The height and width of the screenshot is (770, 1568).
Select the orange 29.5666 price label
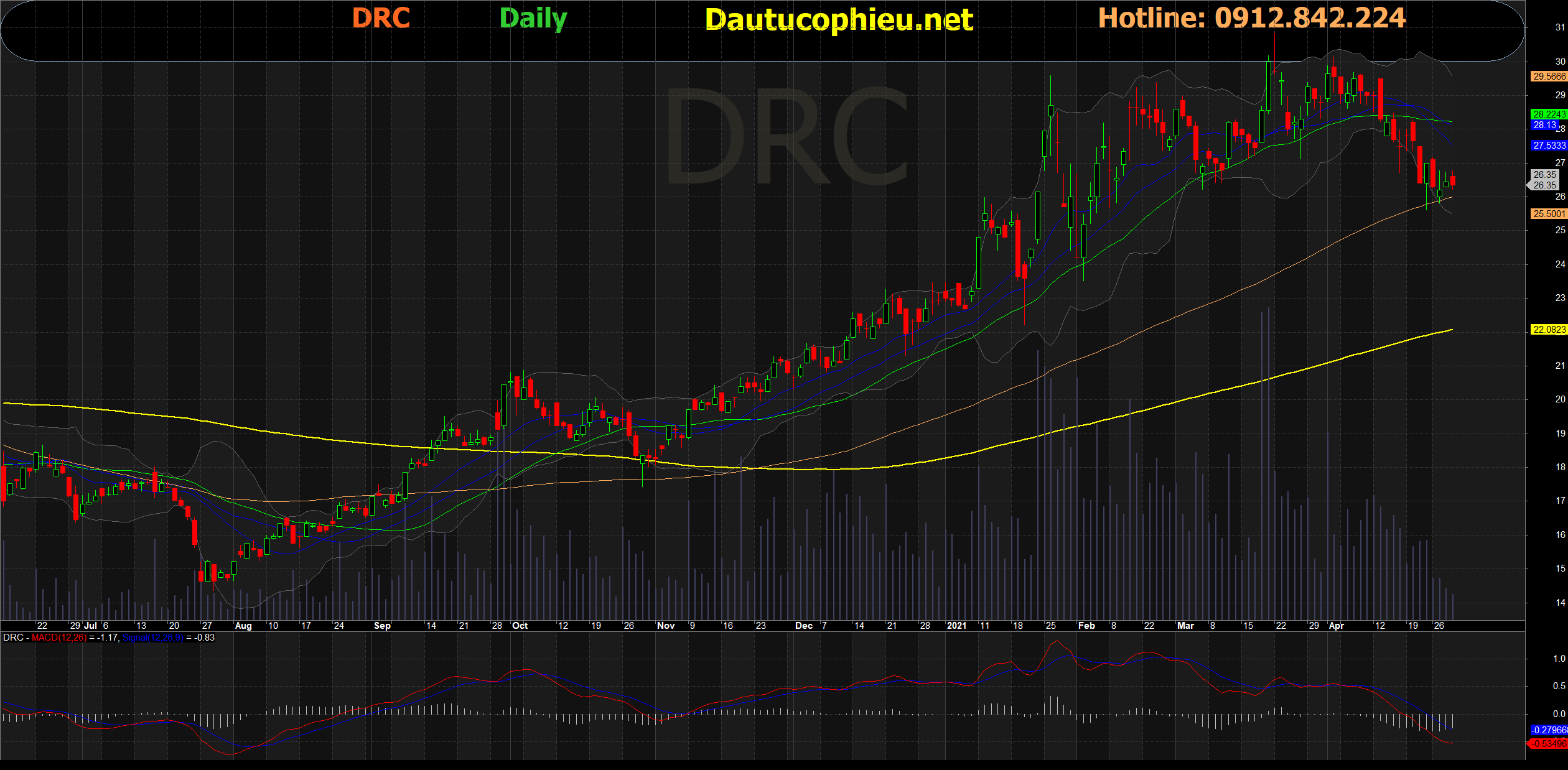[1549, 77]
